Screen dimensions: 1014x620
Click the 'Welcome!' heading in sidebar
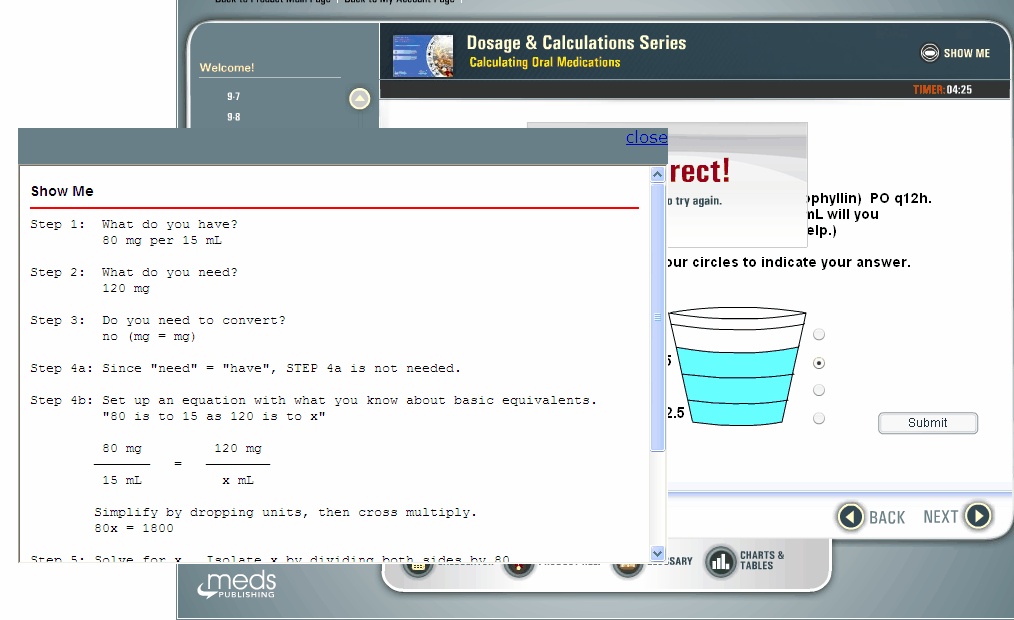click(x=226, y=67)
